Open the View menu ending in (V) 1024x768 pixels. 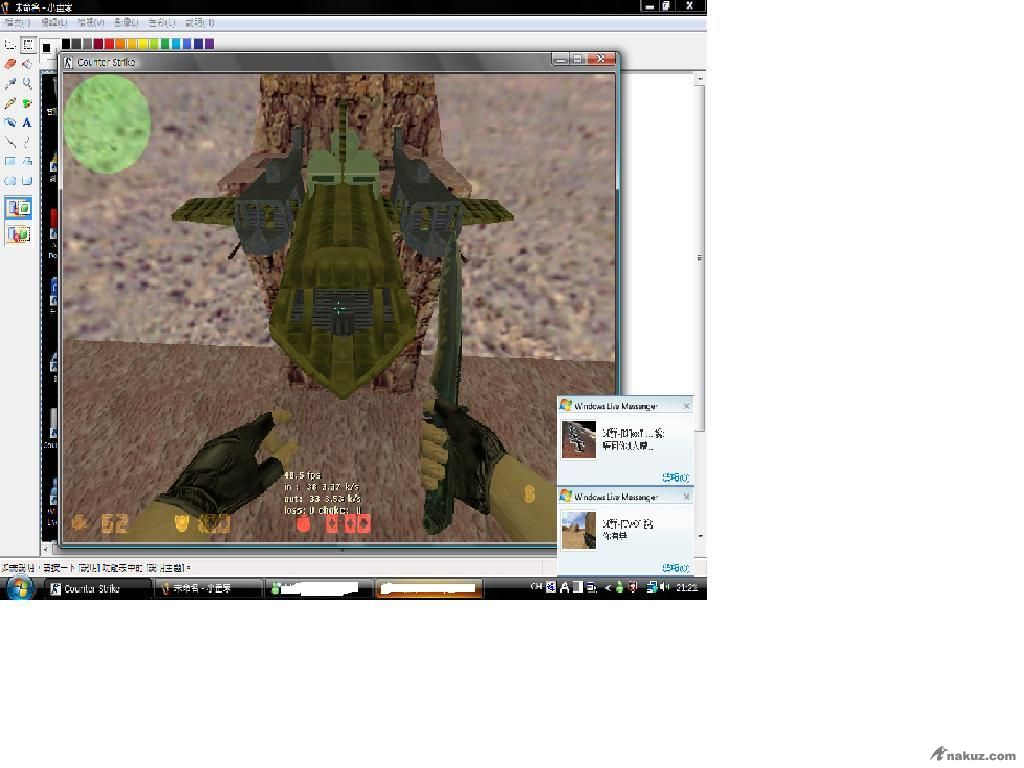90,23
